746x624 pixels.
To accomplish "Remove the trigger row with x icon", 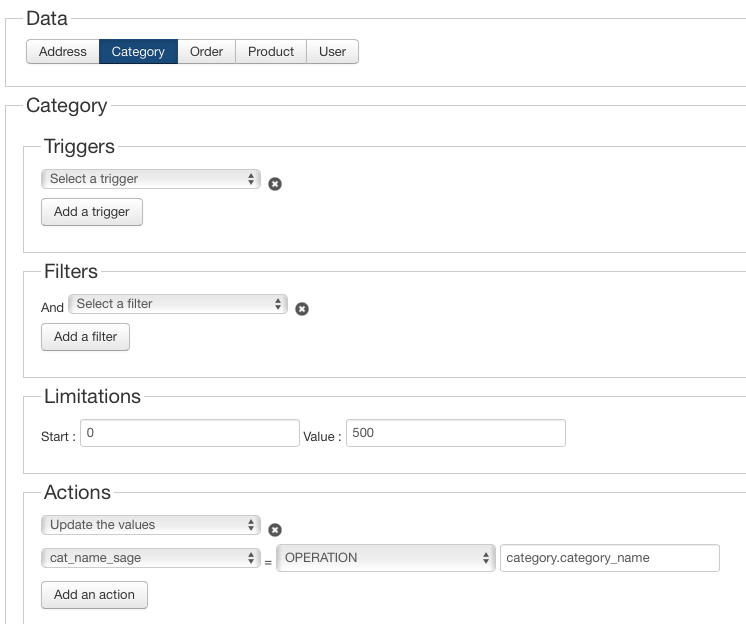I will 275,184.
